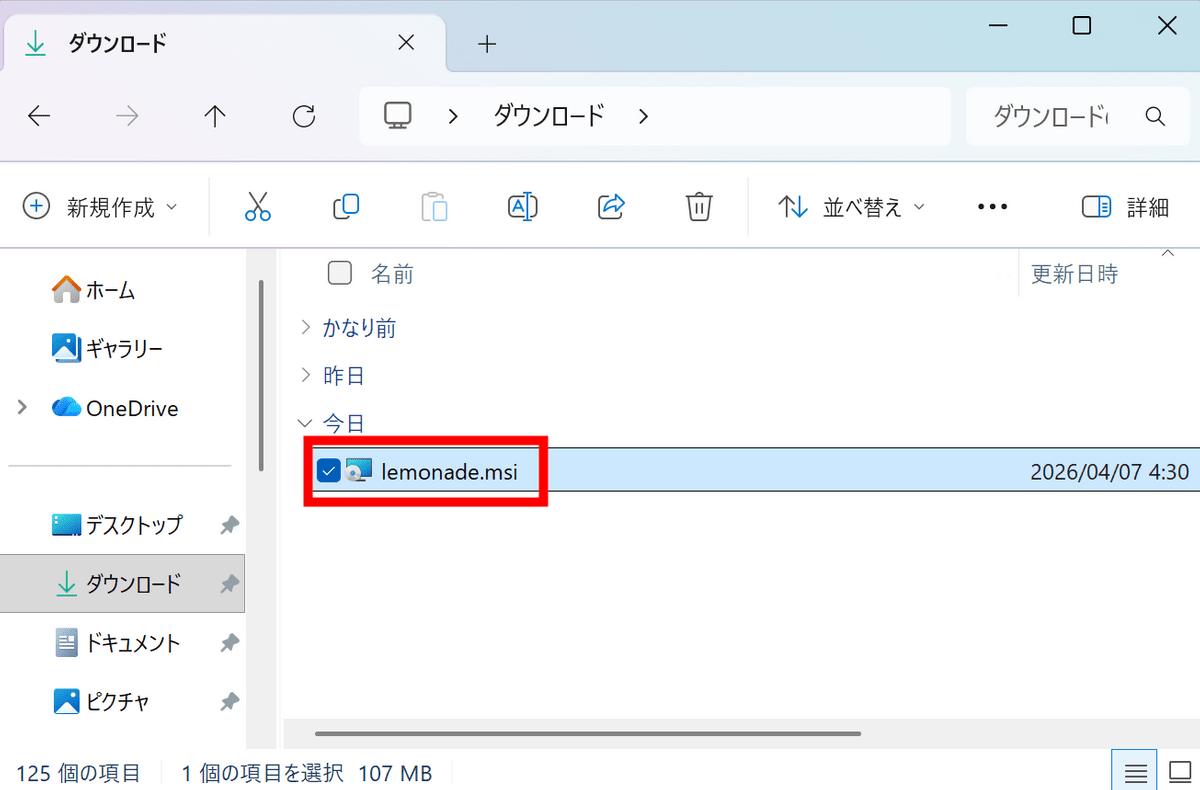Open the three-dot See more menu
The image size is (1200, 790).
click(992, 207)
